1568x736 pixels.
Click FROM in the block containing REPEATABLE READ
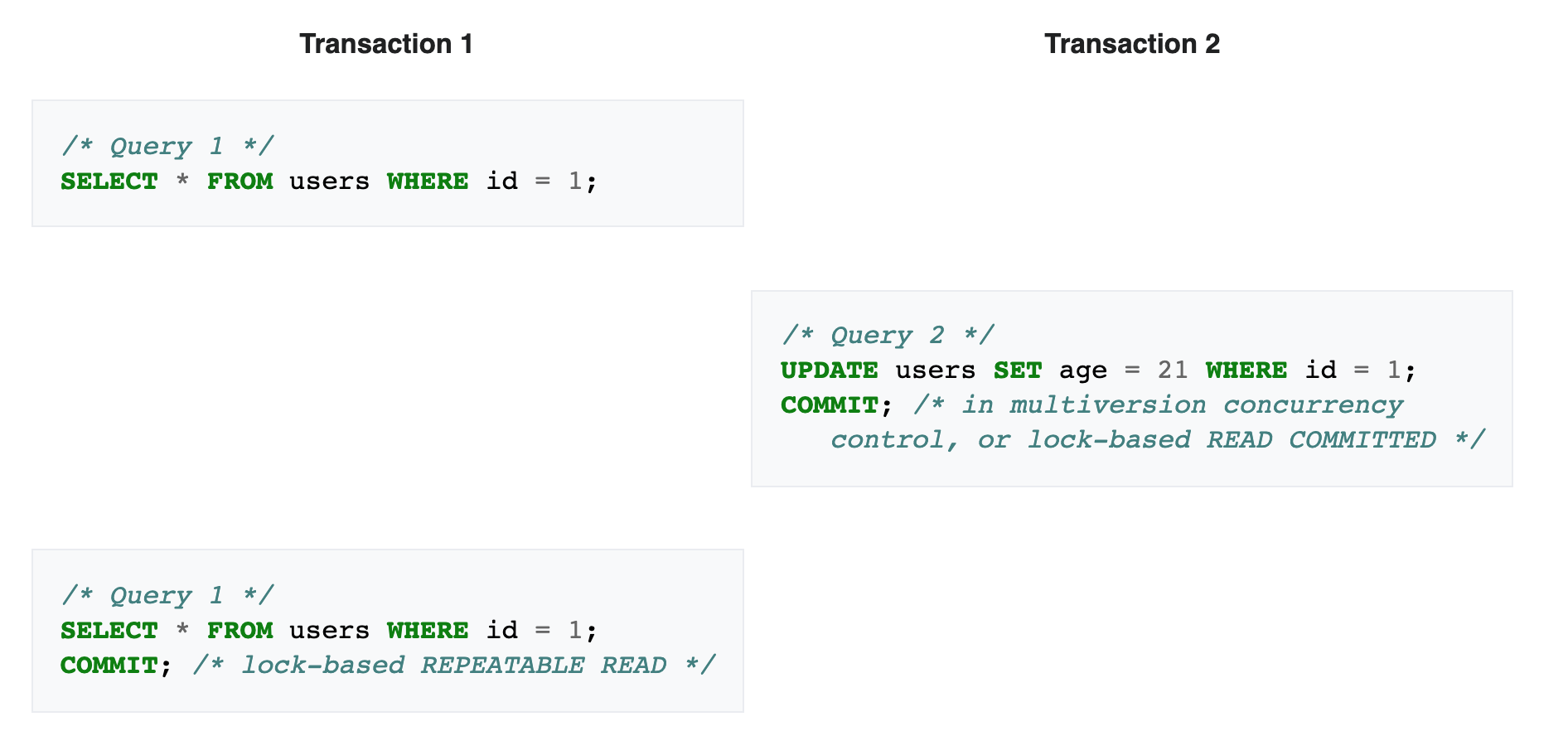tap(240, 630)
